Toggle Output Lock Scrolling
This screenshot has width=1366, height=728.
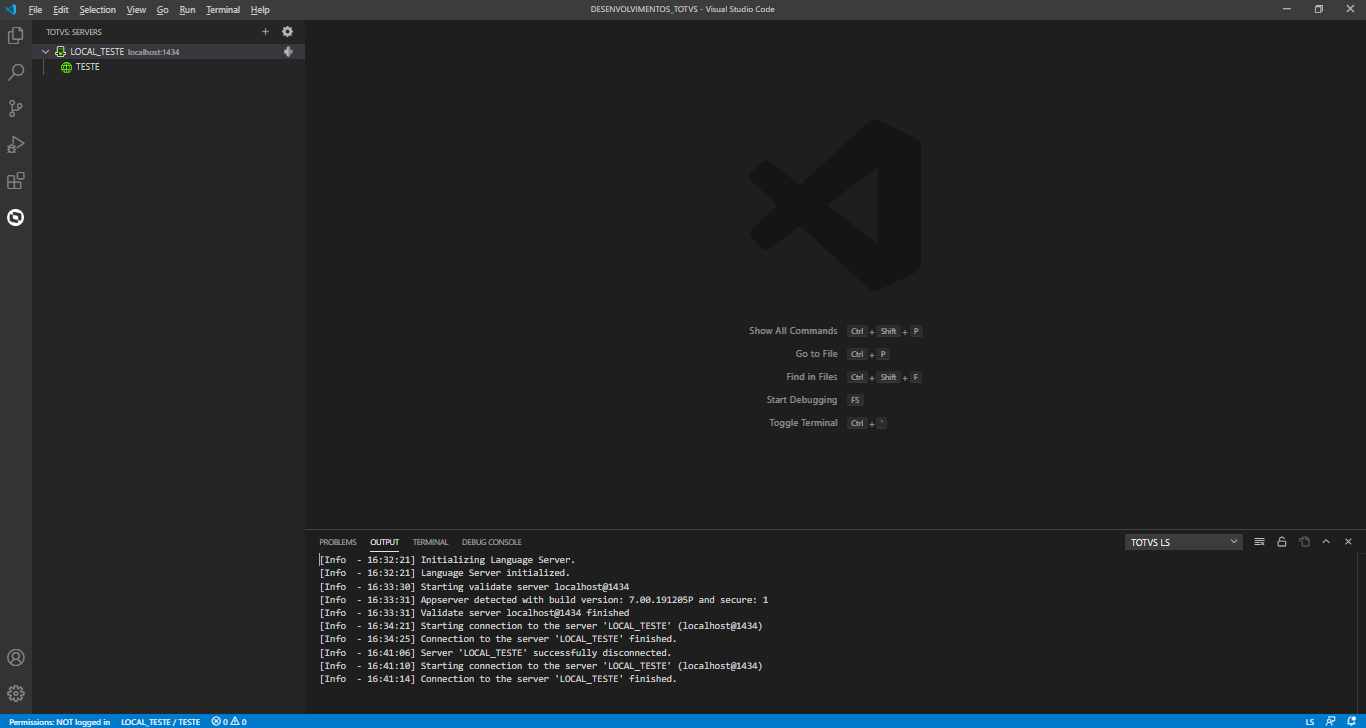[1281, 541]
